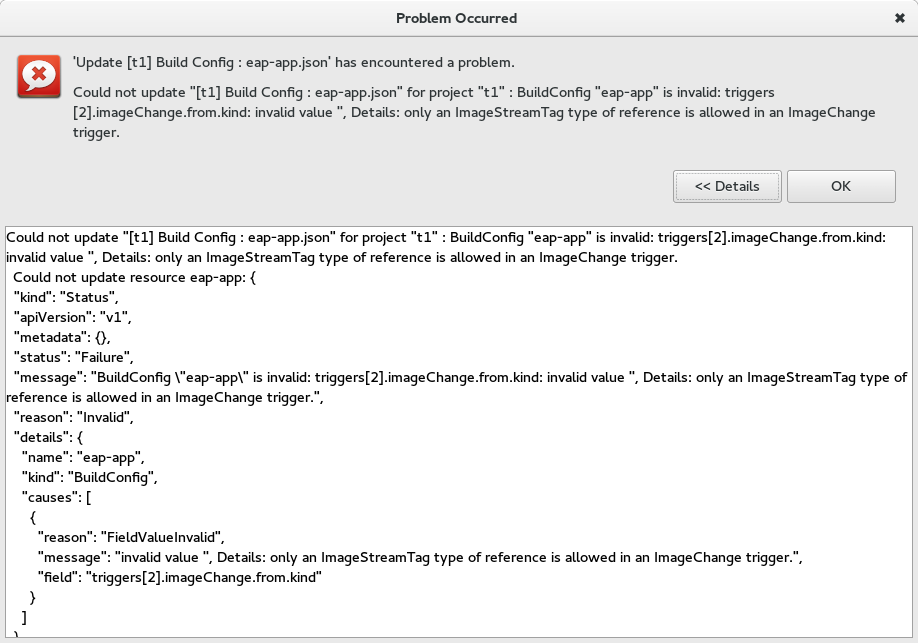Click the "apiVersion": "v1" line
918x643 pixels.
click(72, 316)
